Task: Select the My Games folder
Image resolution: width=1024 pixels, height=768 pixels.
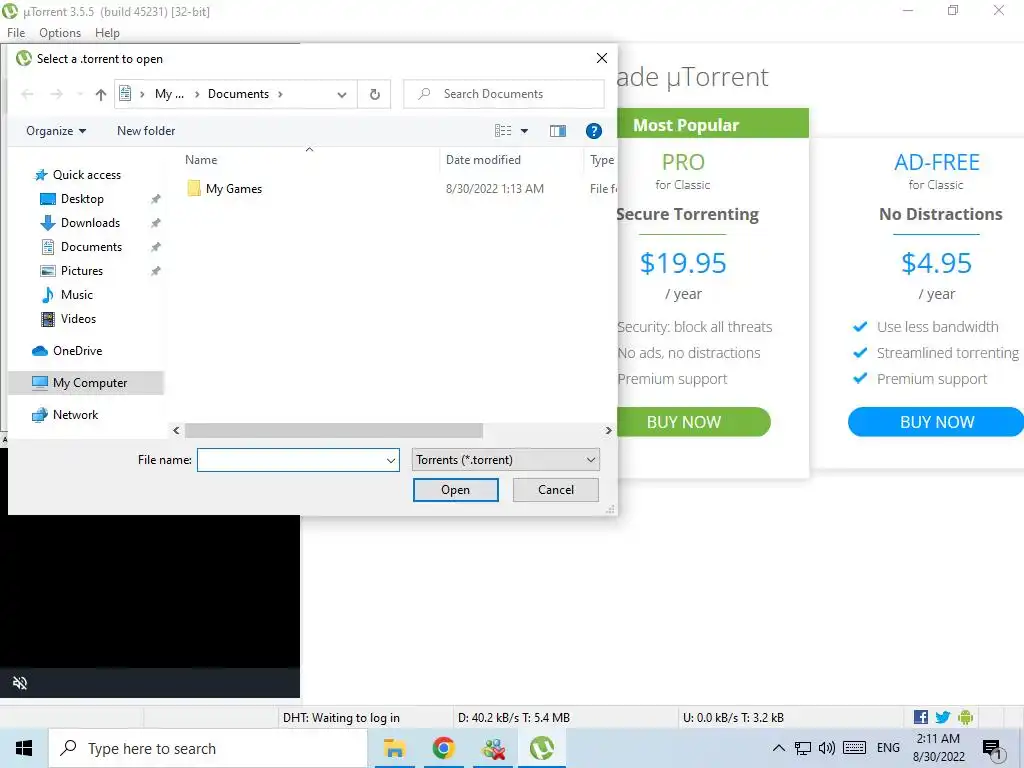Action: pyautogui.click(x=224, y=189)
